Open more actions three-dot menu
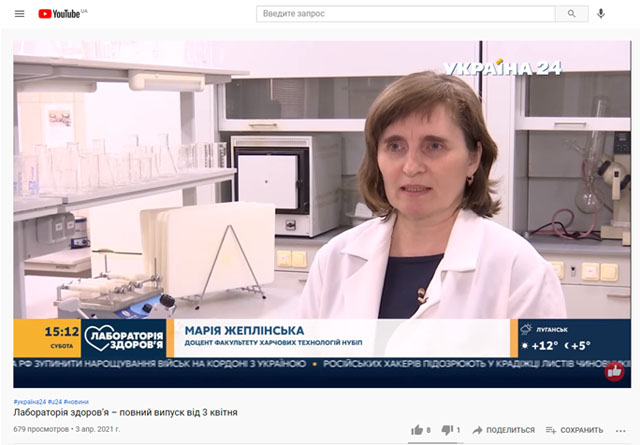 tap(621, 431)
